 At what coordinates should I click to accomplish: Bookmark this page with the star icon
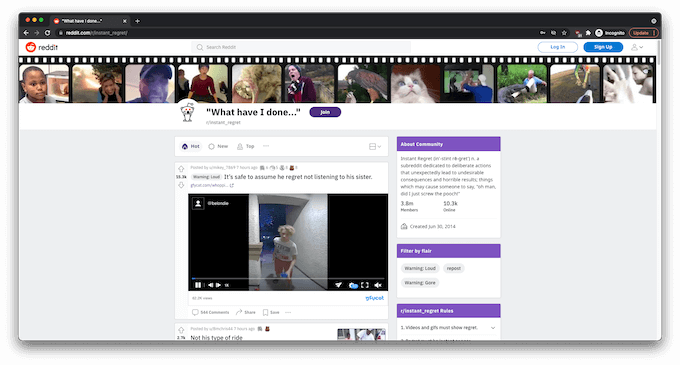(x=564, y=33)
